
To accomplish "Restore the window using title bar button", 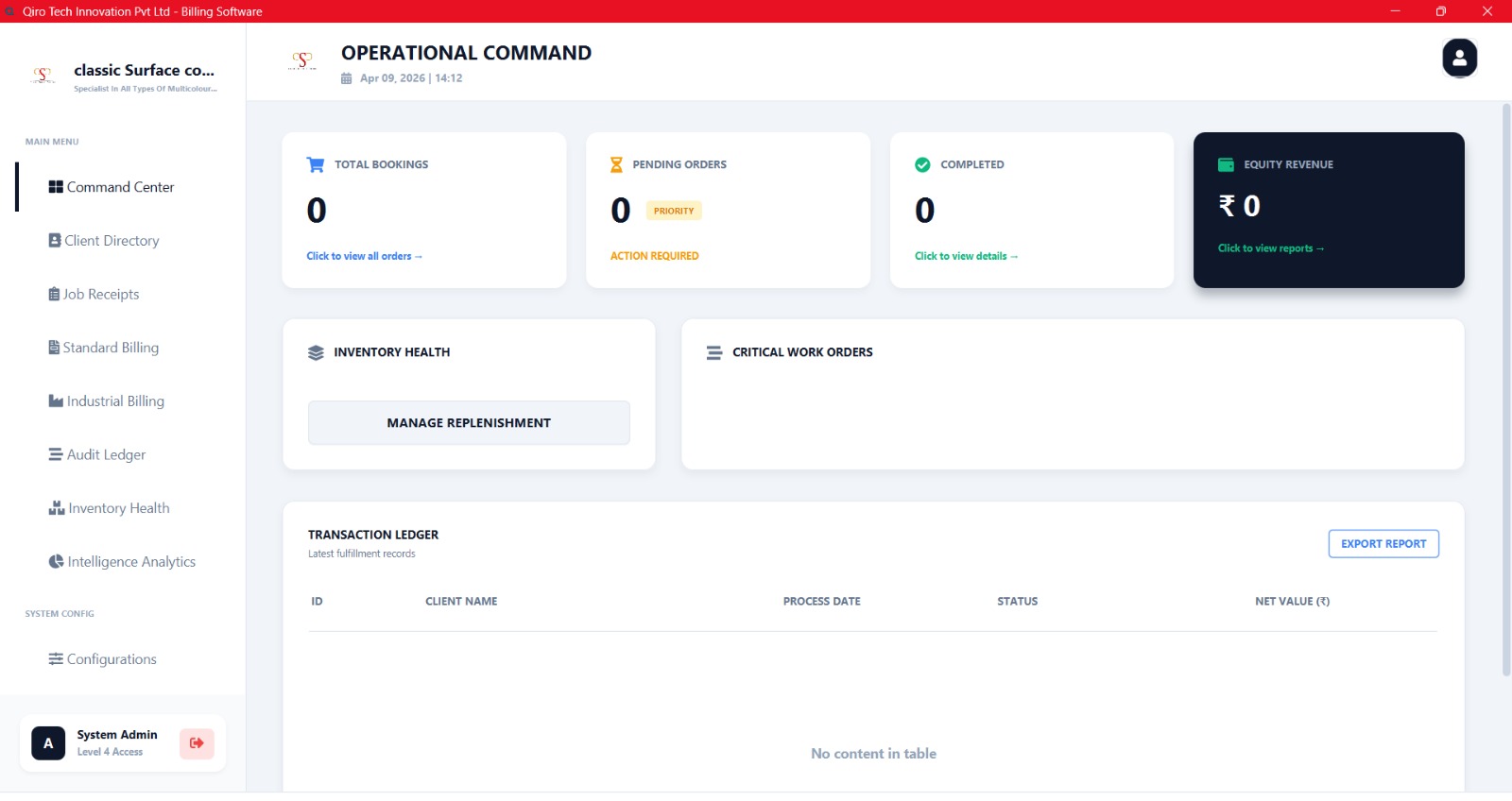I will point(1441,11).
